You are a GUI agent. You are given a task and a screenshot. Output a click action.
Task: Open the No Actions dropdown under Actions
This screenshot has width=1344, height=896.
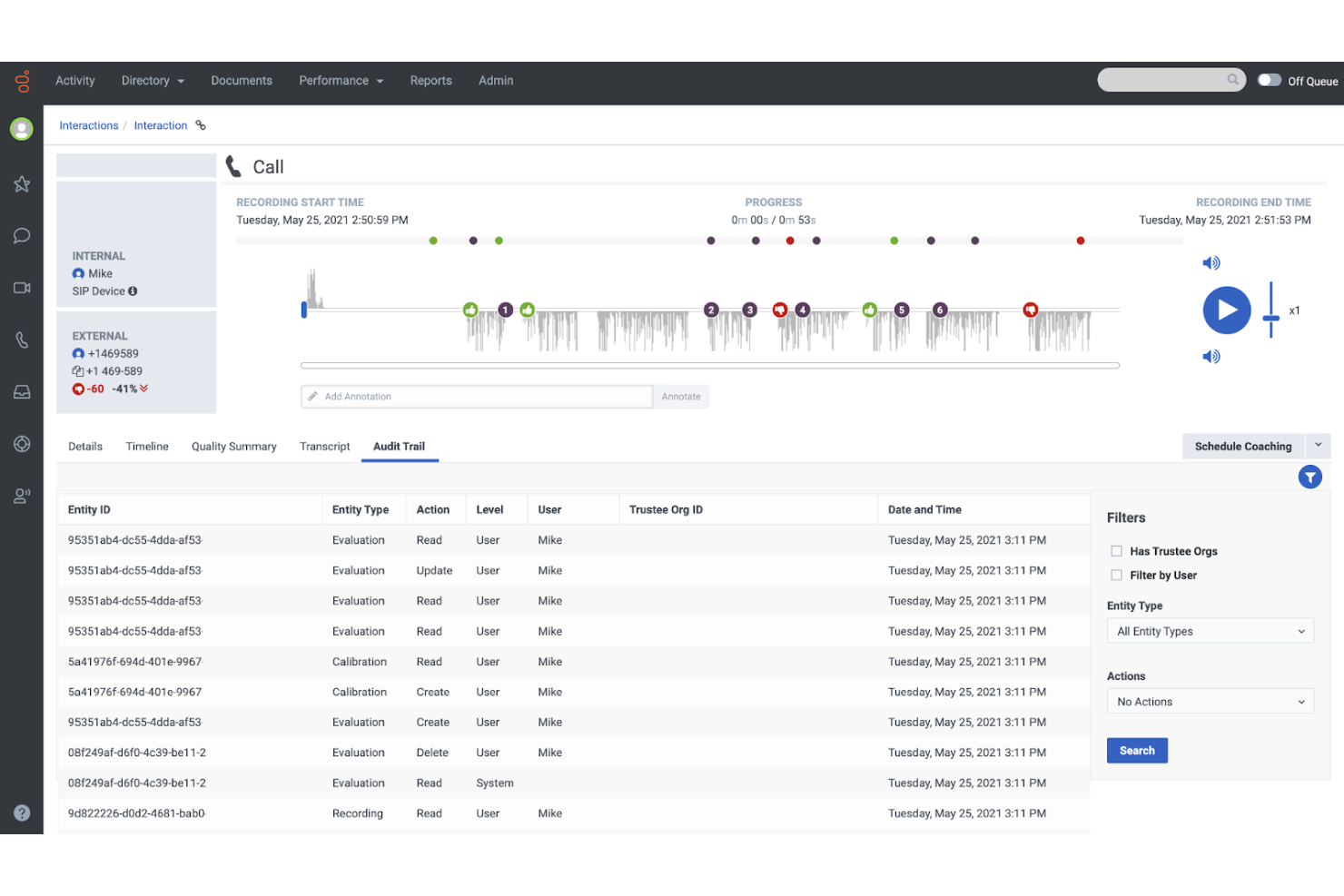pos(1210,701)
